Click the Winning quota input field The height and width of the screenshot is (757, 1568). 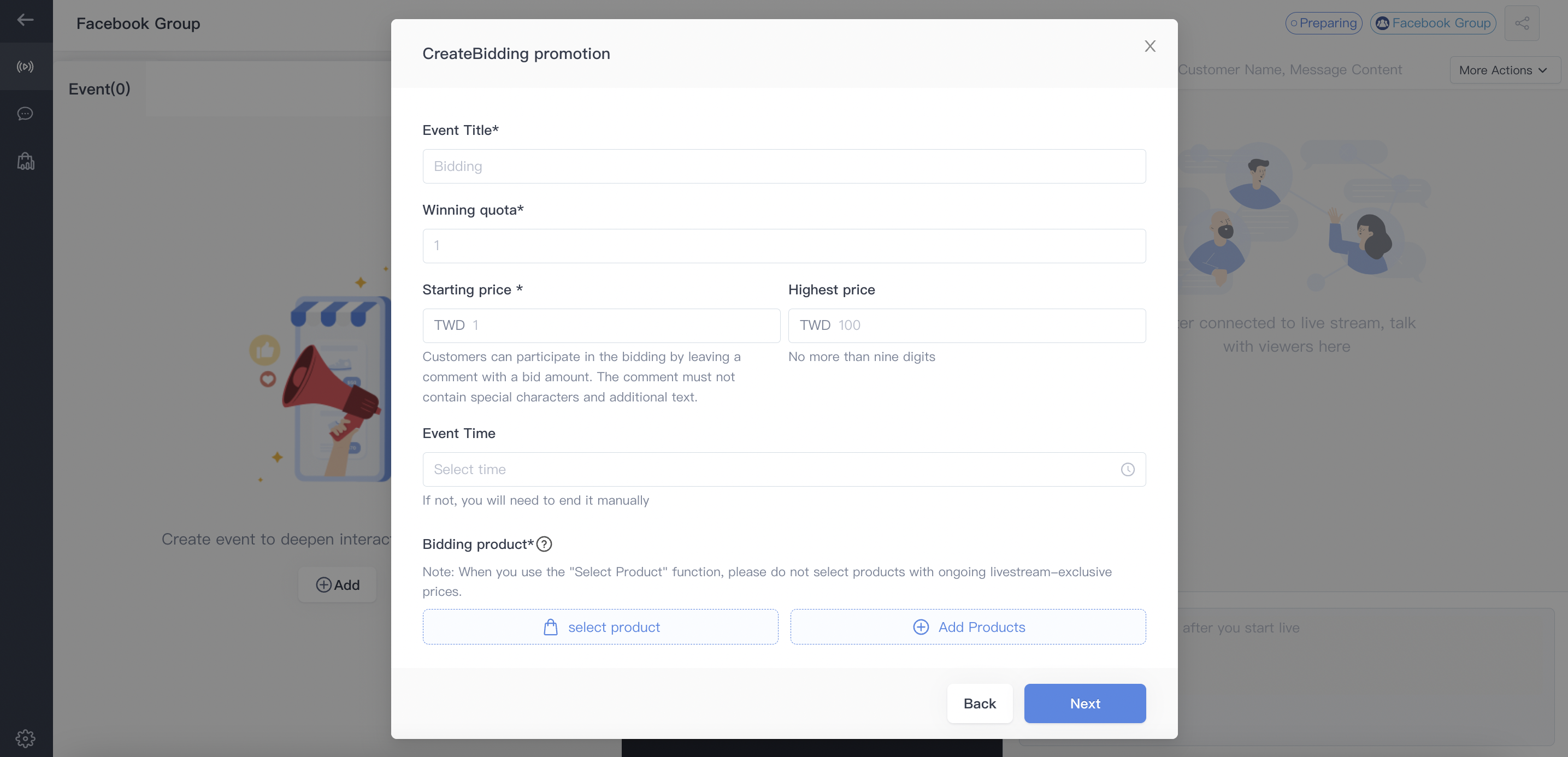pos(784,246)
